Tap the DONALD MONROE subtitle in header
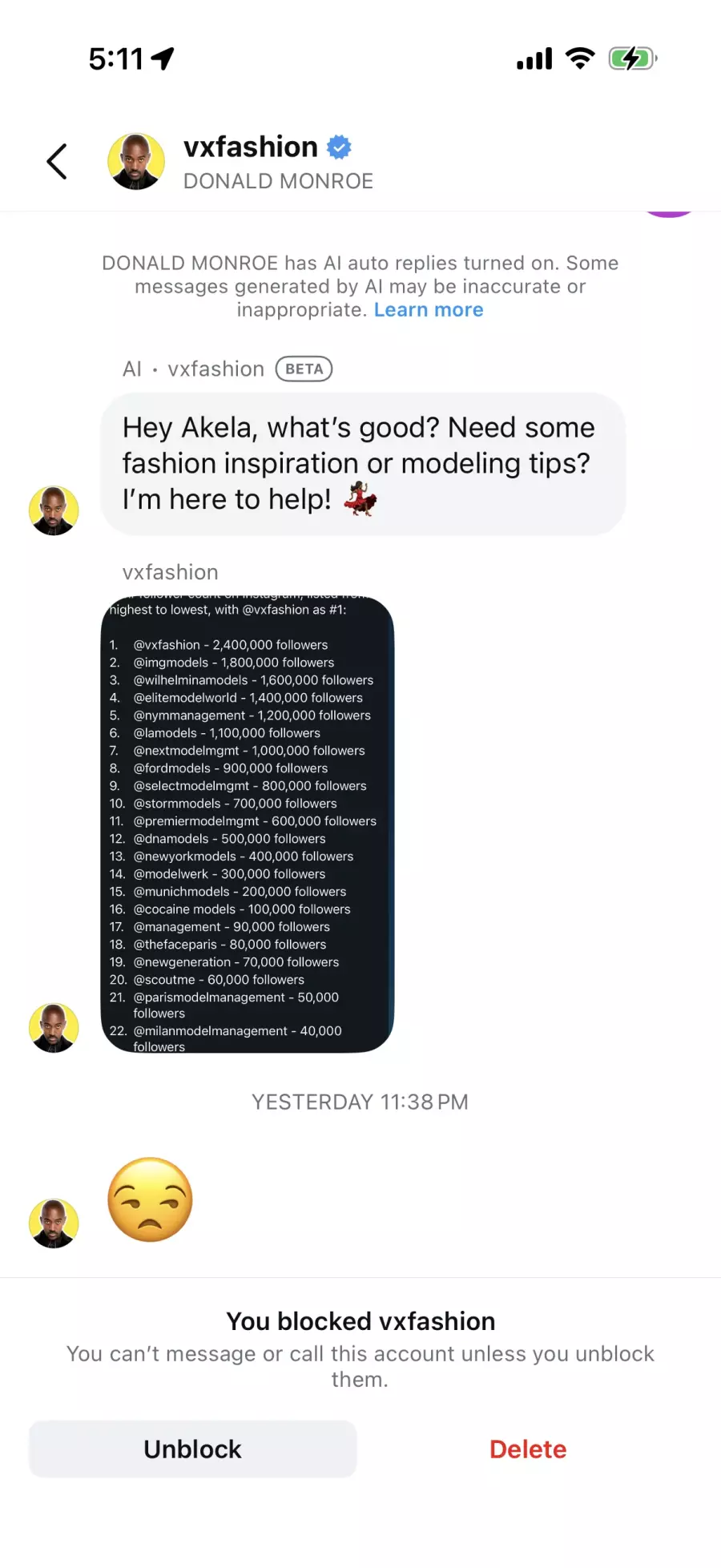The image size is (721, 1568). (278, 181)
